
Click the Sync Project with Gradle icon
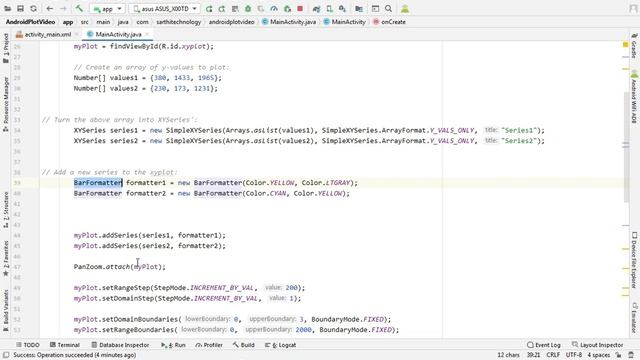pos(316,9)
